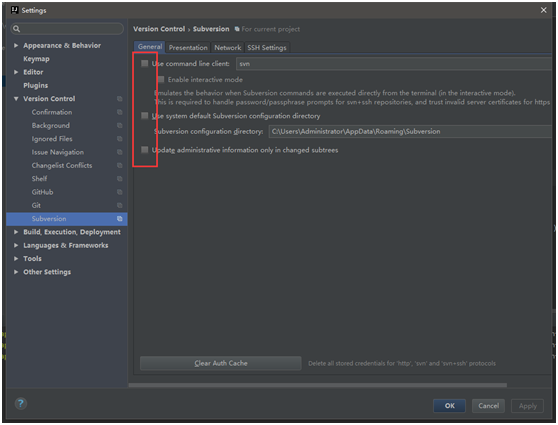Click the search magnifier icon
This screenshot has width=558, height=425.
point(16,29)
